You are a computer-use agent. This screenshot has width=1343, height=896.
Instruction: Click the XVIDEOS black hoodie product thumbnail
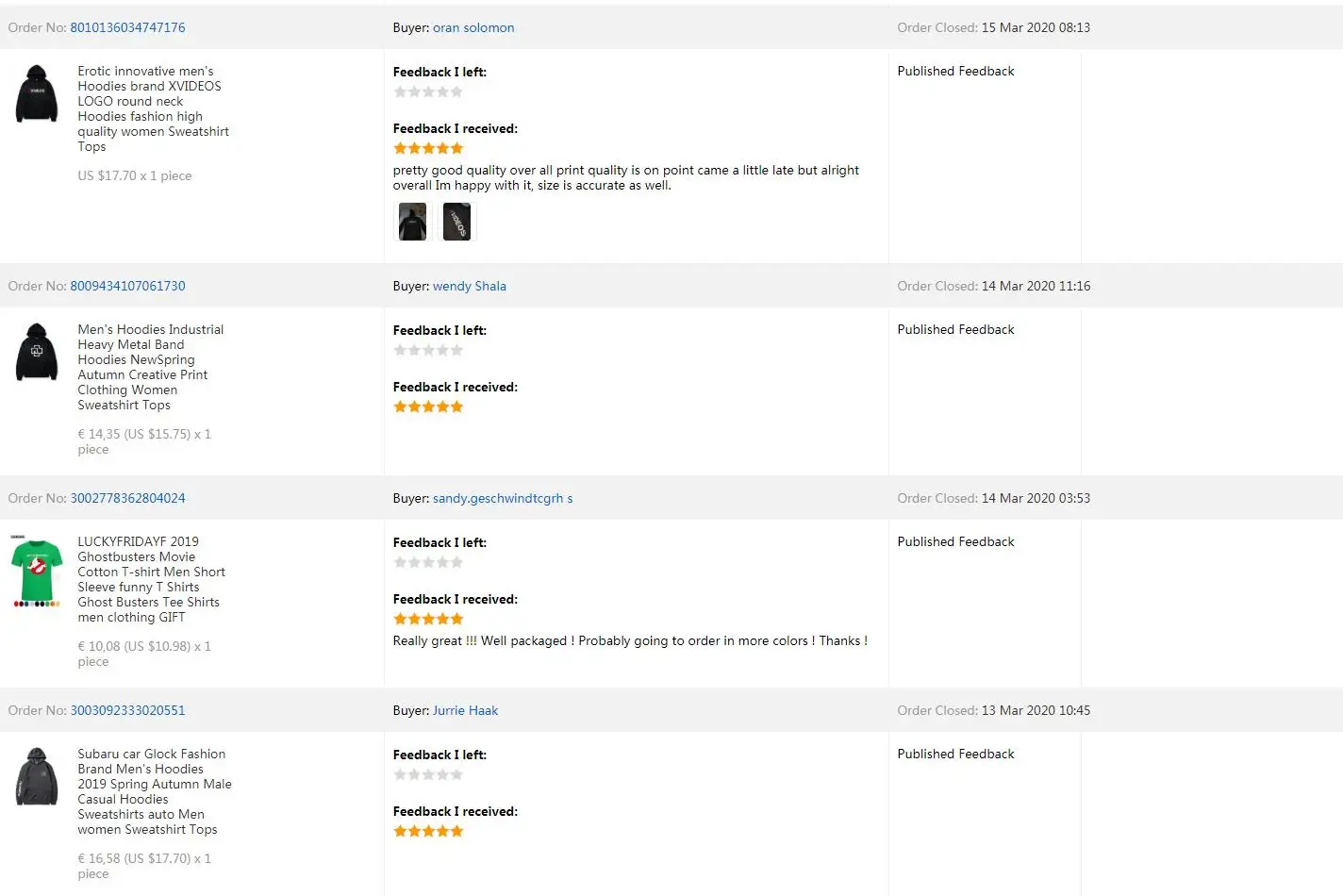pos(37,93)
